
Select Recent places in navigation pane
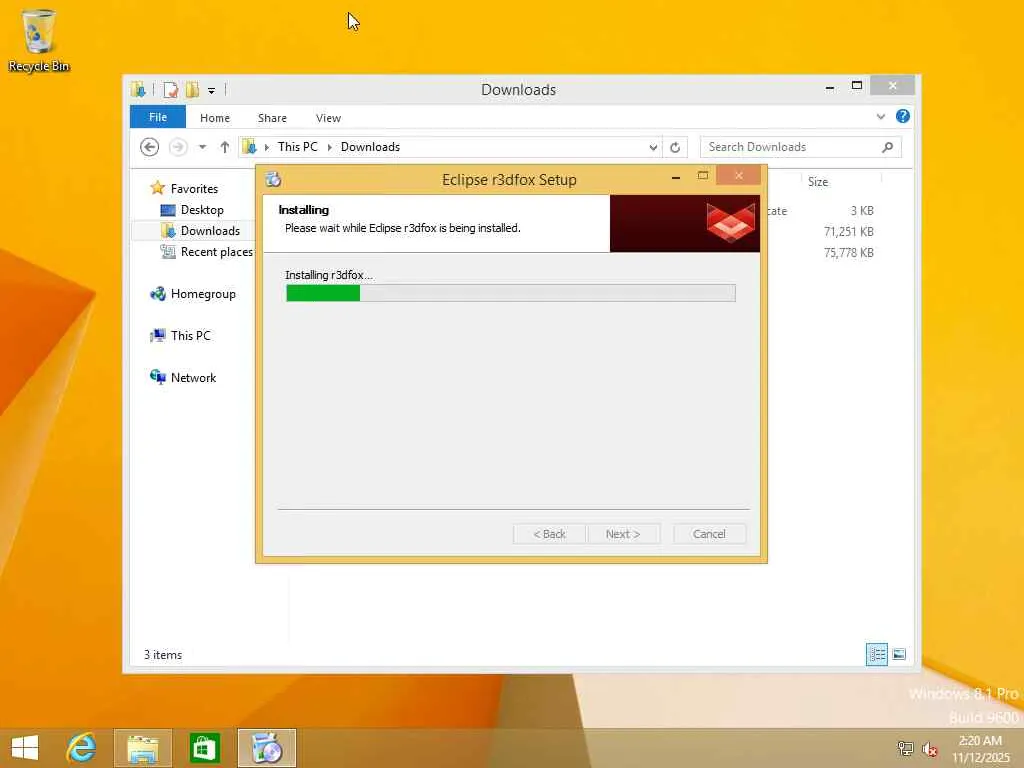coord(216,251)
